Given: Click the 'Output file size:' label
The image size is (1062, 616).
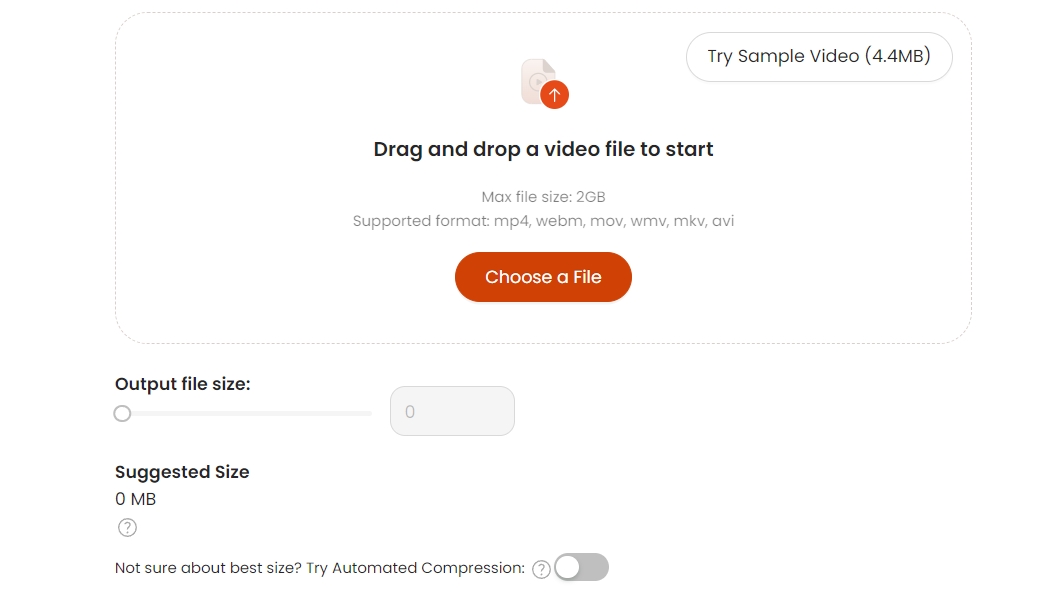Looking at the screenshot, I should [x=182, y=384].
